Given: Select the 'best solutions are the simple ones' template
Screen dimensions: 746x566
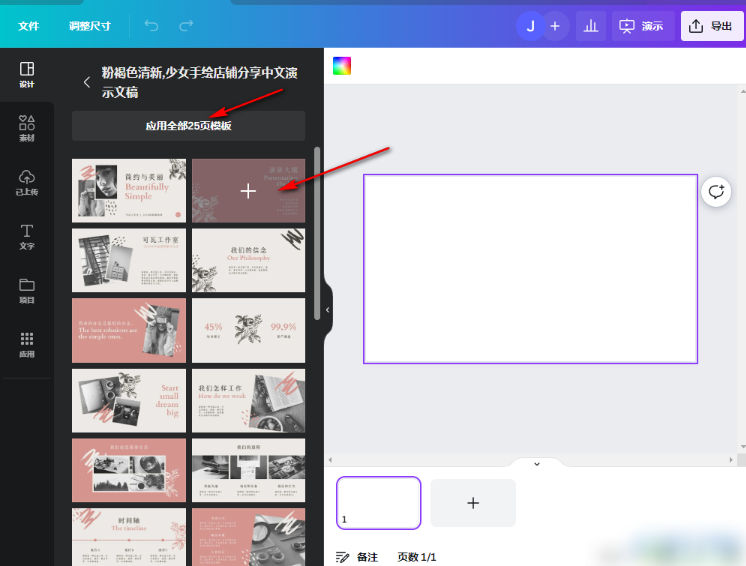Looking at the screenshot, I should pos(129,331).
